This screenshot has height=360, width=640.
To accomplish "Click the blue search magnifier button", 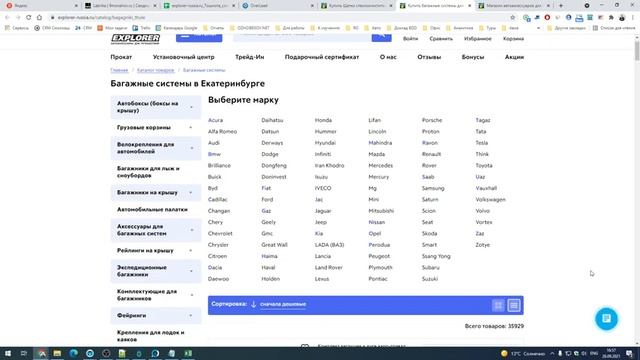I will point(381,38).
